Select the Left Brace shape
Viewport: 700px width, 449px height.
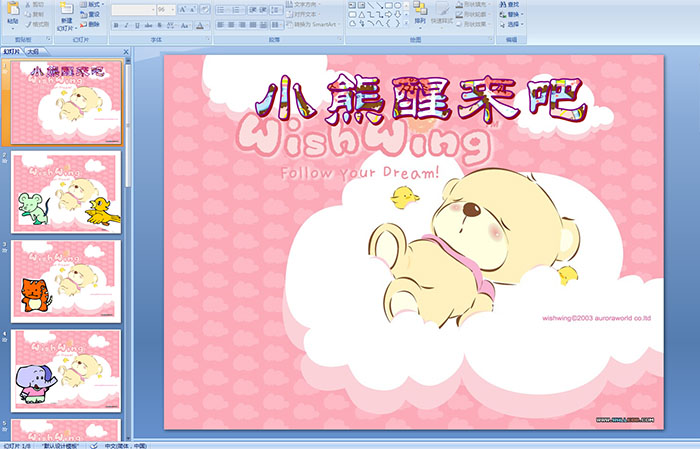click(388, 24)
